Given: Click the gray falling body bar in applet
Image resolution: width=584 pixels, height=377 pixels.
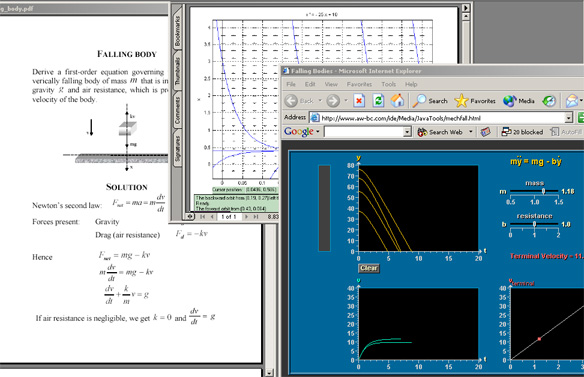Looking at the screenshot, I should coord(324,208).
